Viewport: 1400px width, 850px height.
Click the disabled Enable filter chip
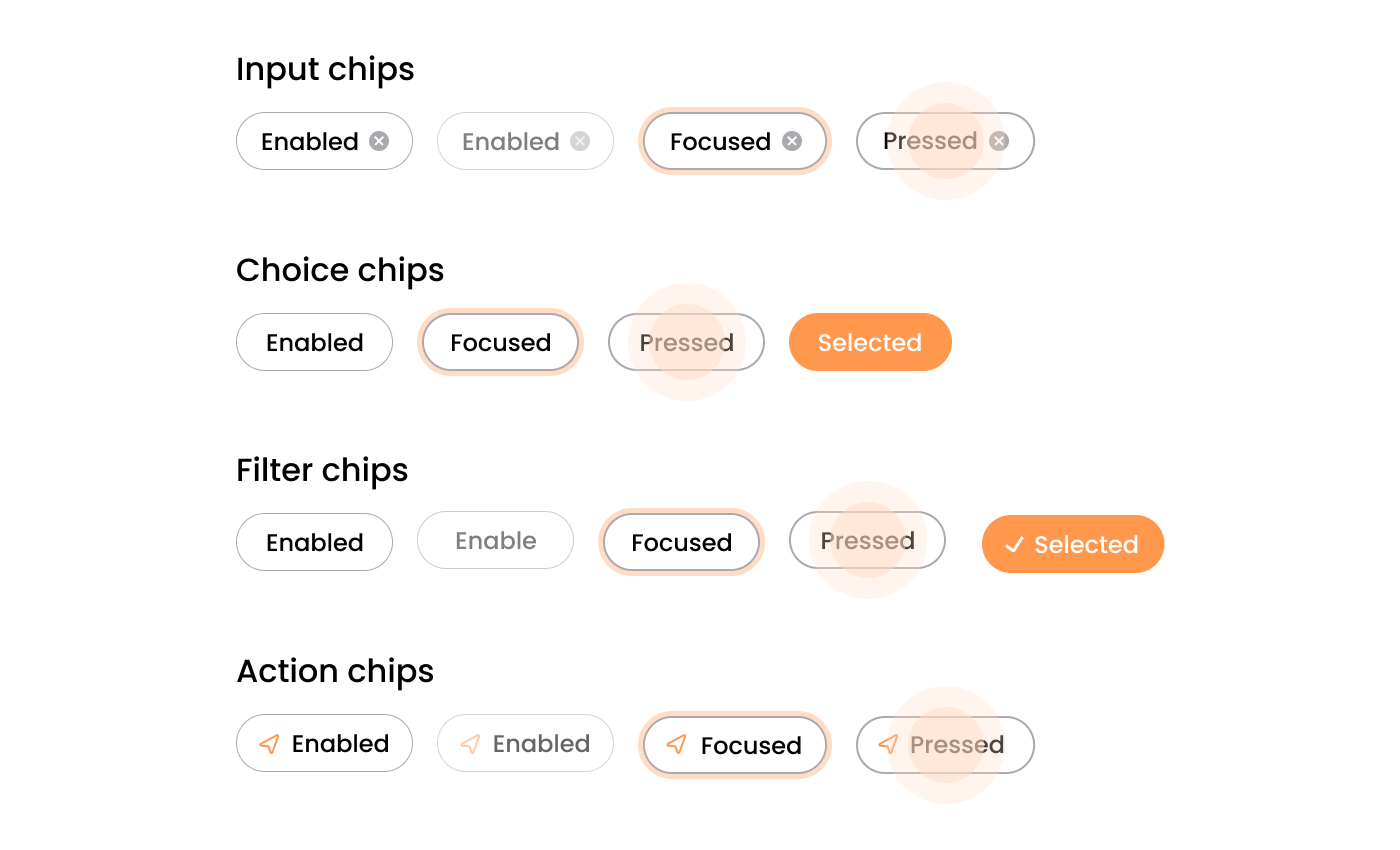(x=495, y=540)
